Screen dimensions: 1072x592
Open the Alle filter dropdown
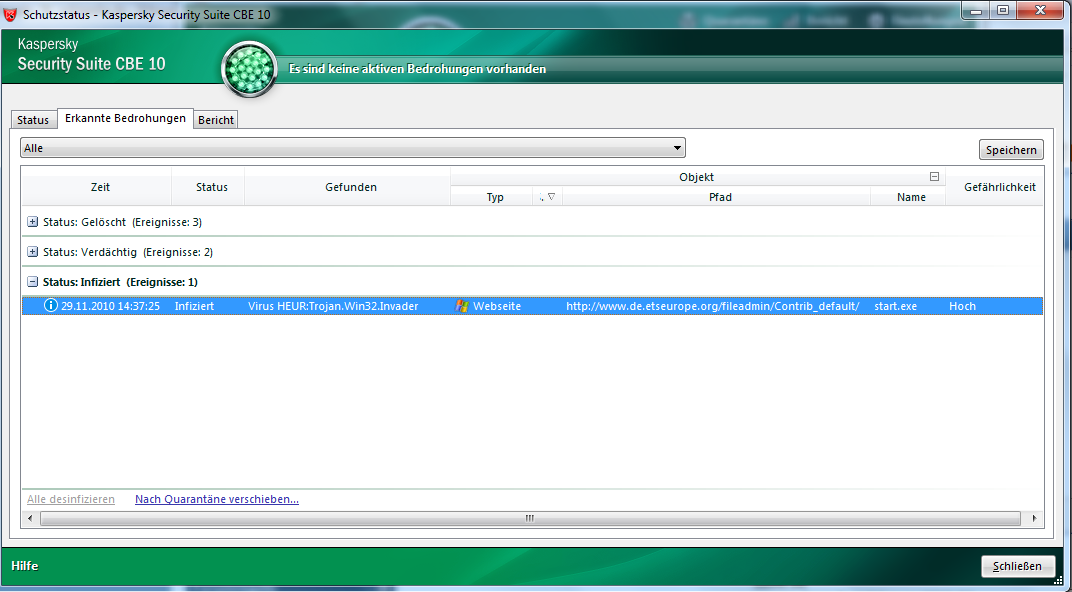353,148
